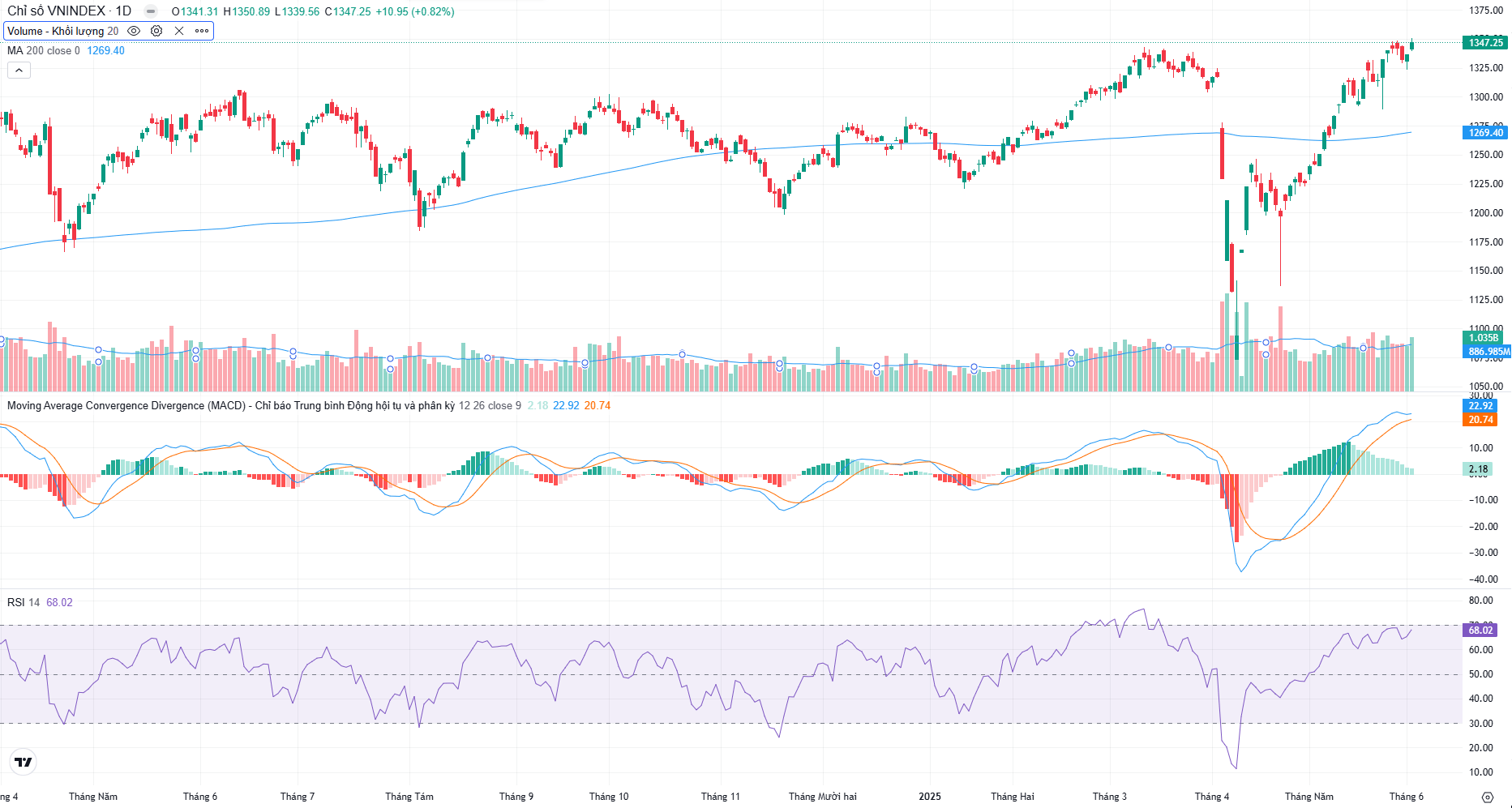
Task: Click the Tháng 4 time axis label
Action: (x=1212, y=797)
